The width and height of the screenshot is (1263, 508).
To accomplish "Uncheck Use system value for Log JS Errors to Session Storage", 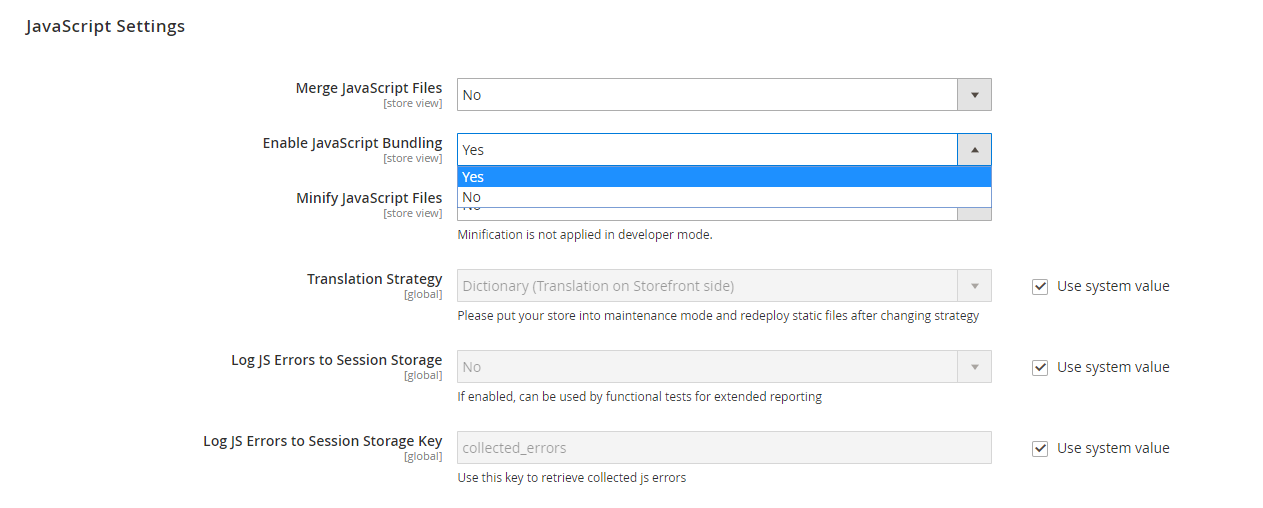I will pyautogui.click(x=1040, y=367).
